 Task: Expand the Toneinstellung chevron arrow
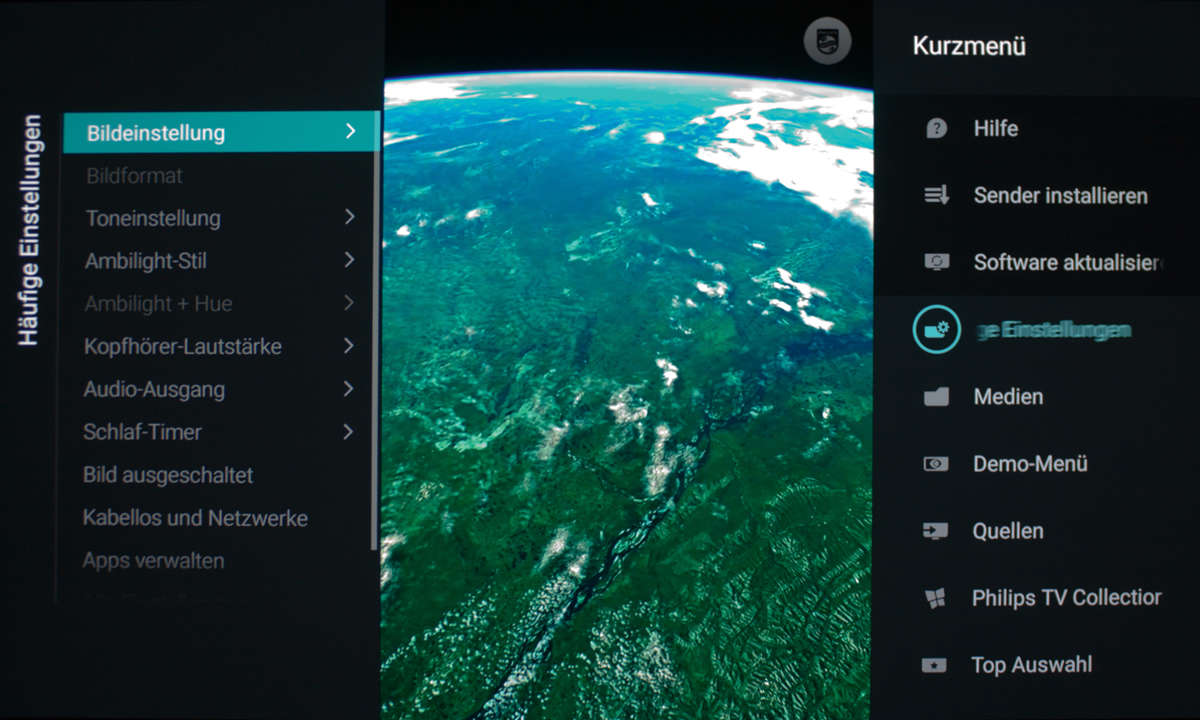point(349,217)
